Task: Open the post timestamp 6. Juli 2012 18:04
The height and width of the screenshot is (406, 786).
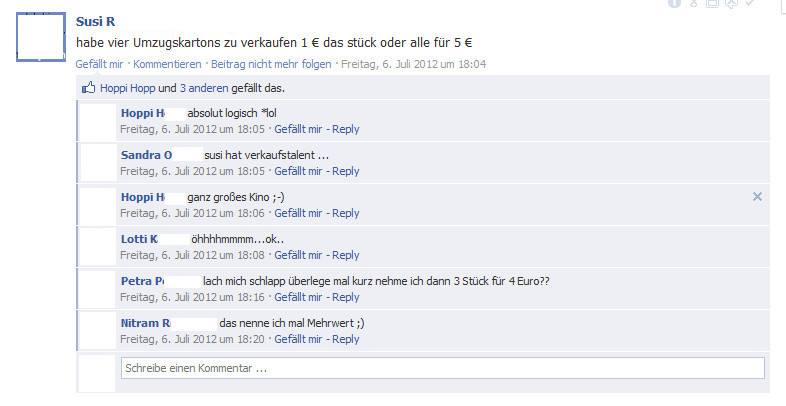Action: 414,64
